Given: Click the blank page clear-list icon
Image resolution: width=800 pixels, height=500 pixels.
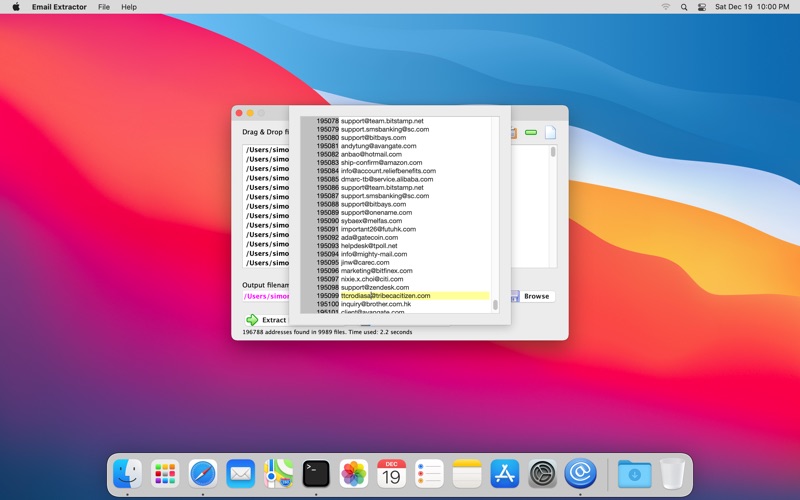Looking at the screenshot, I should click(550, 132).
